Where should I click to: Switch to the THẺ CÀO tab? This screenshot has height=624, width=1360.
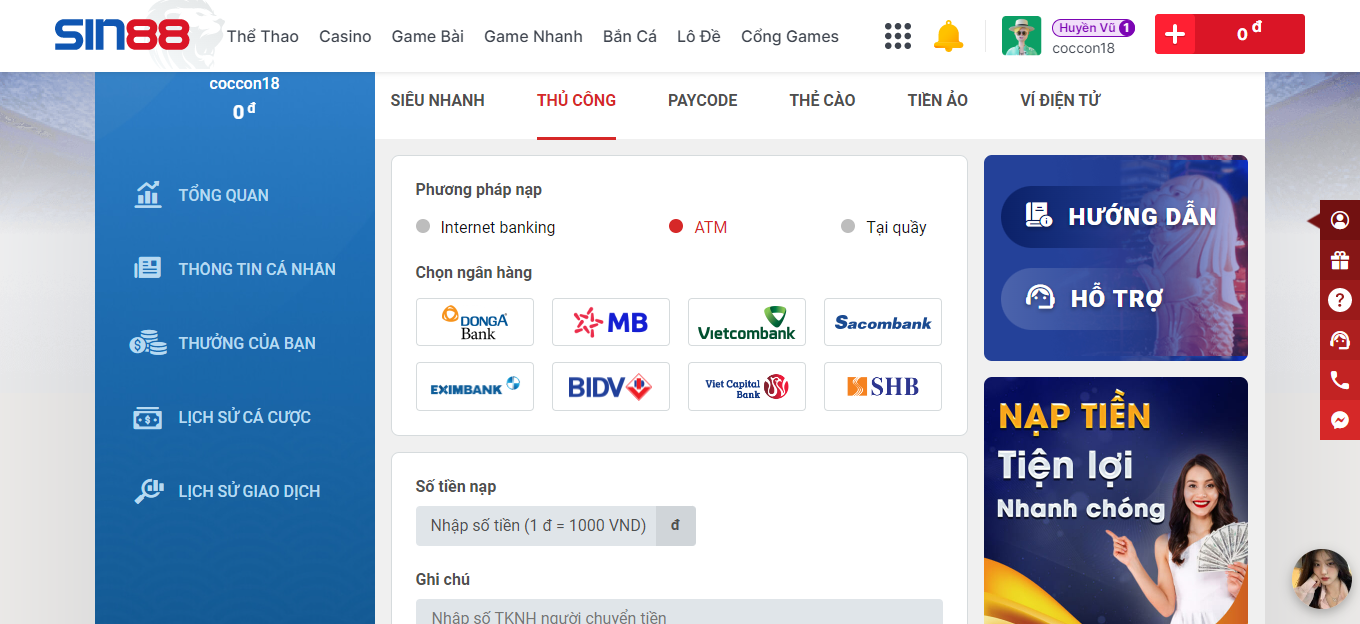pos(822,100)
